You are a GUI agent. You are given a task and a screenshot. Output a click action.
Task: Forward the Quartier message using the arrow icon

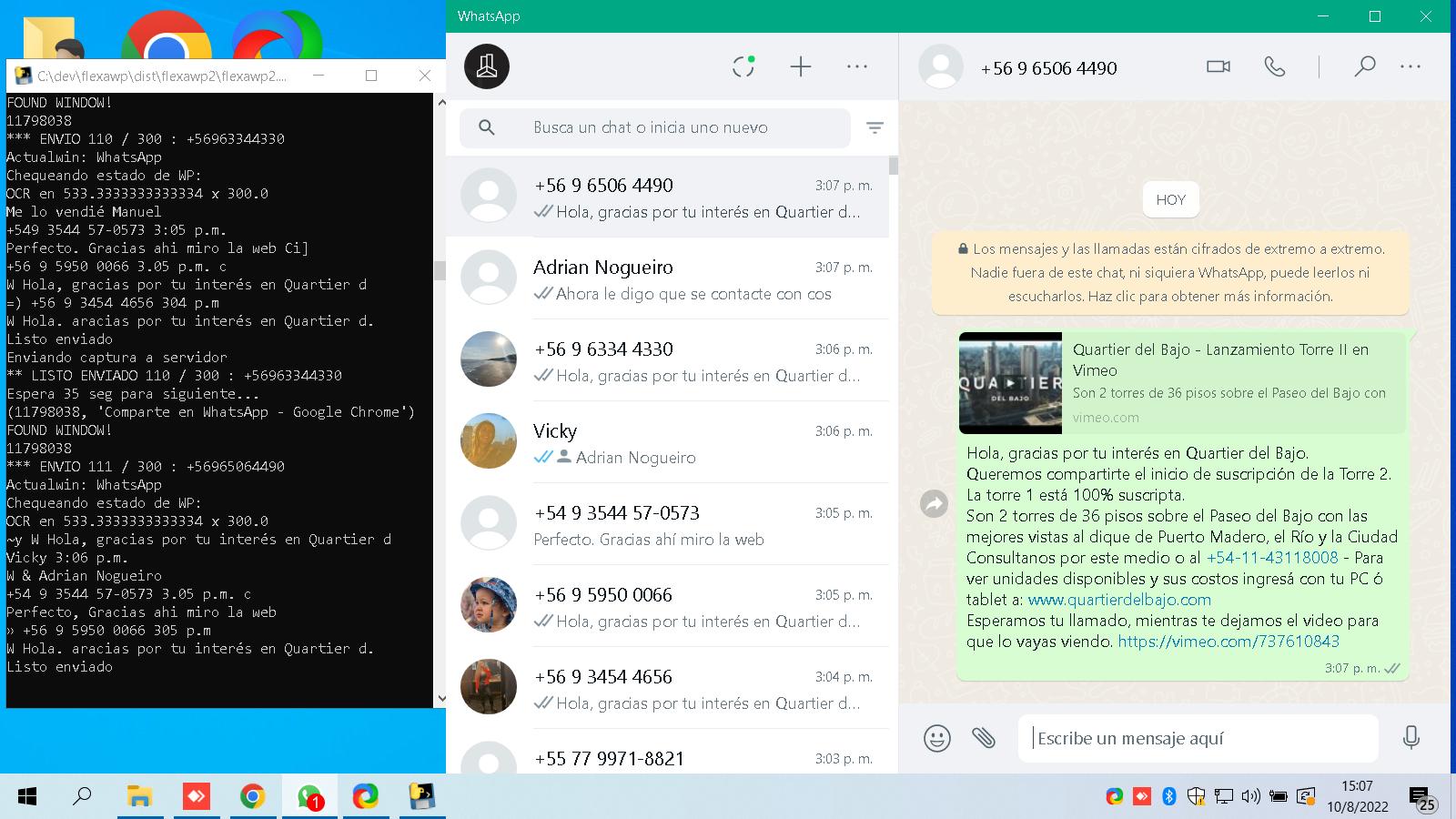[935, 503]
